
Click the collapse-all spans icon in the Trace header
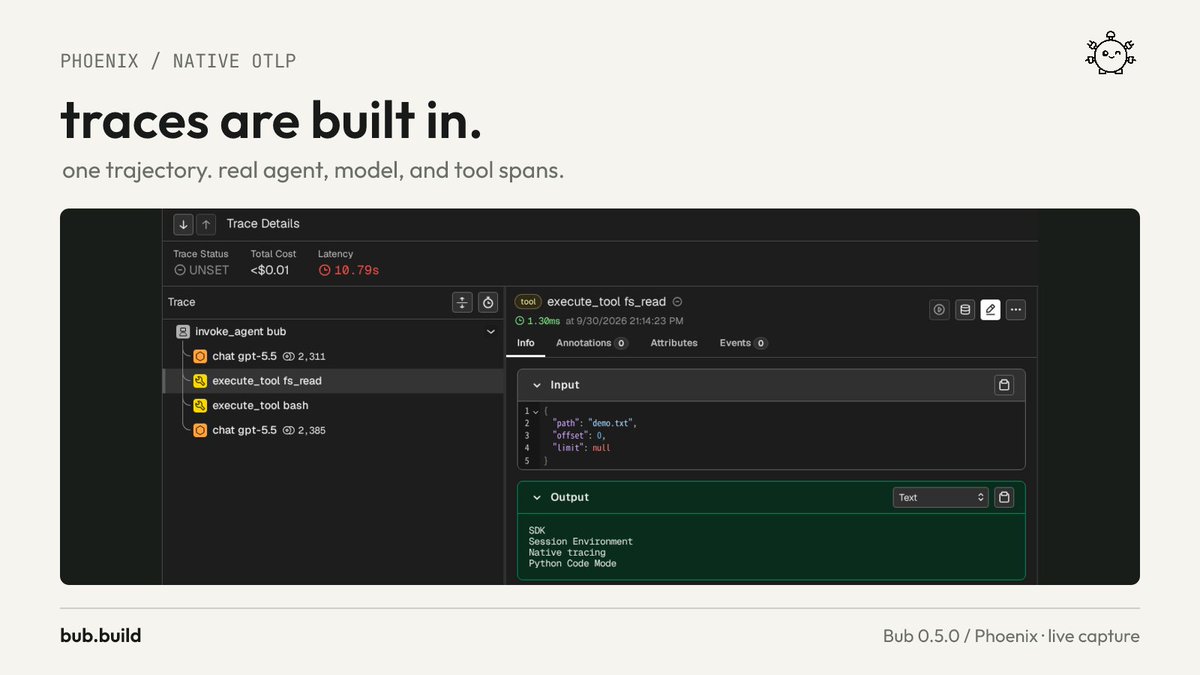click(x=462, y=302)
